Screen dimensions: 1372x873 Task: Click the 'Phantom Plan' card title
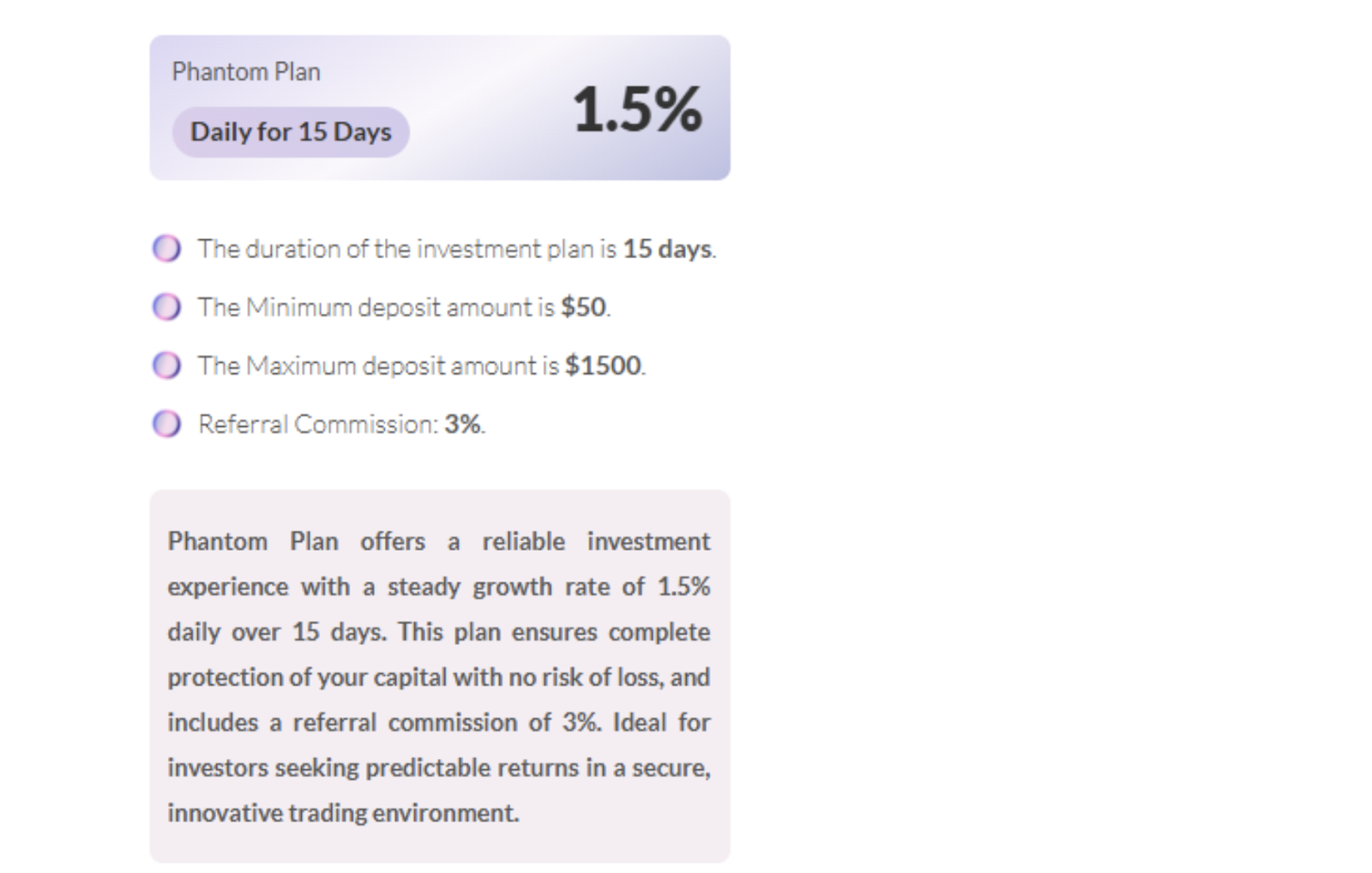(246, 72)
